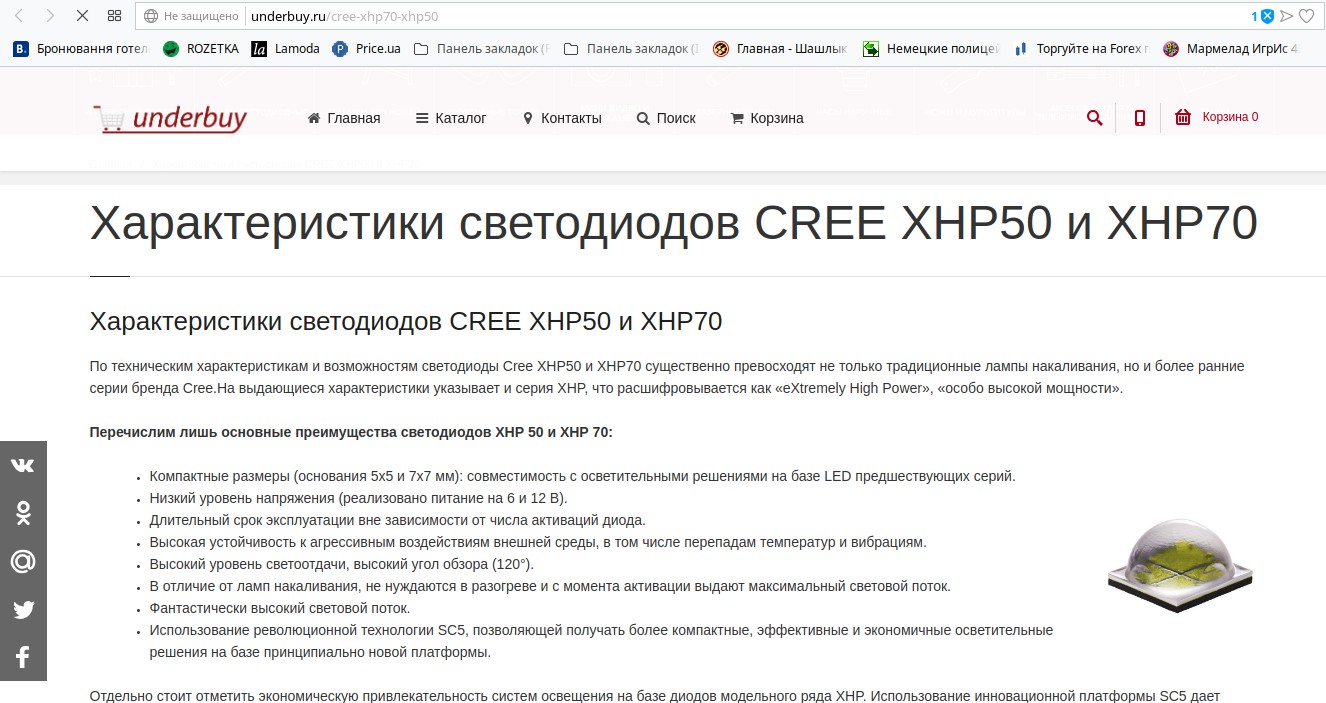Click the large page title heading
Screen dimensions: 1326x703
pos(673,223)
